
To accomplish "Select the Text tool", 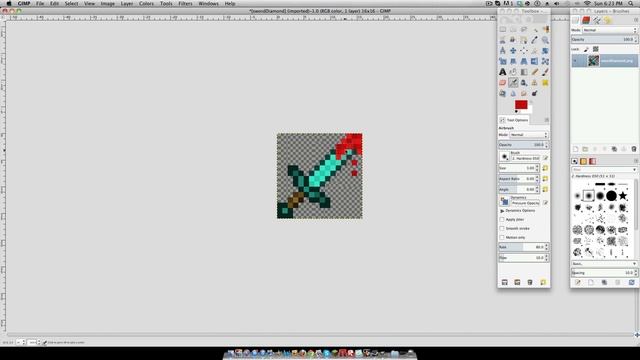I will [502, 72].
